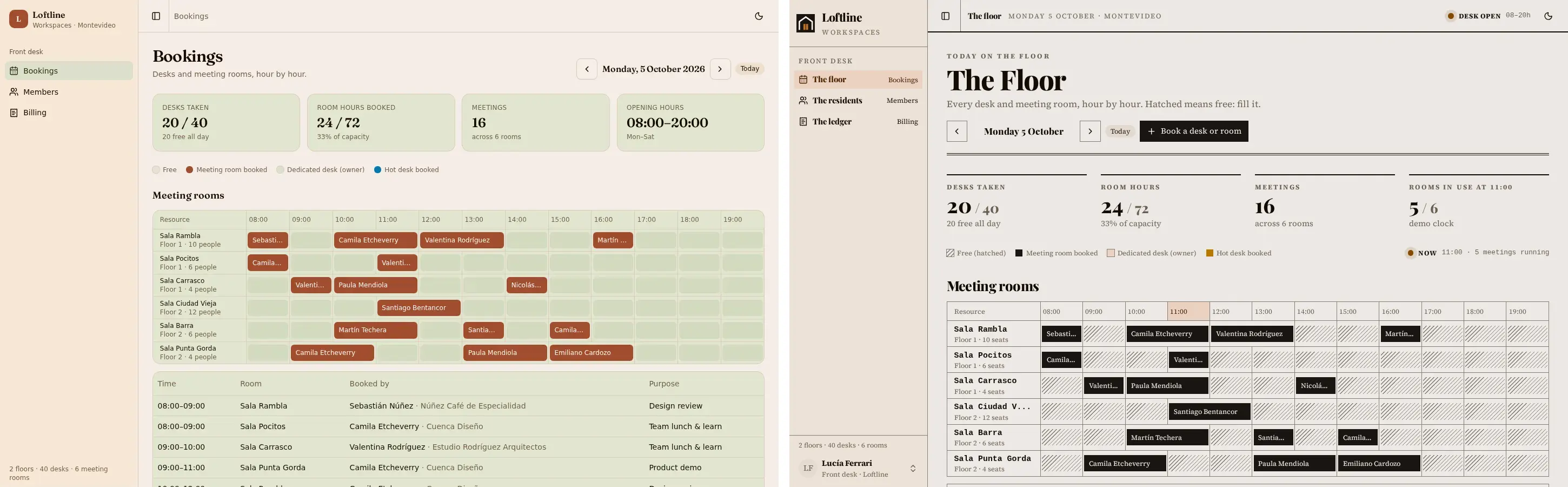Open Santiago Bentancor booking in The Floor window
This screenshot has height=487, width=1568.
[x=1210, y=411]
